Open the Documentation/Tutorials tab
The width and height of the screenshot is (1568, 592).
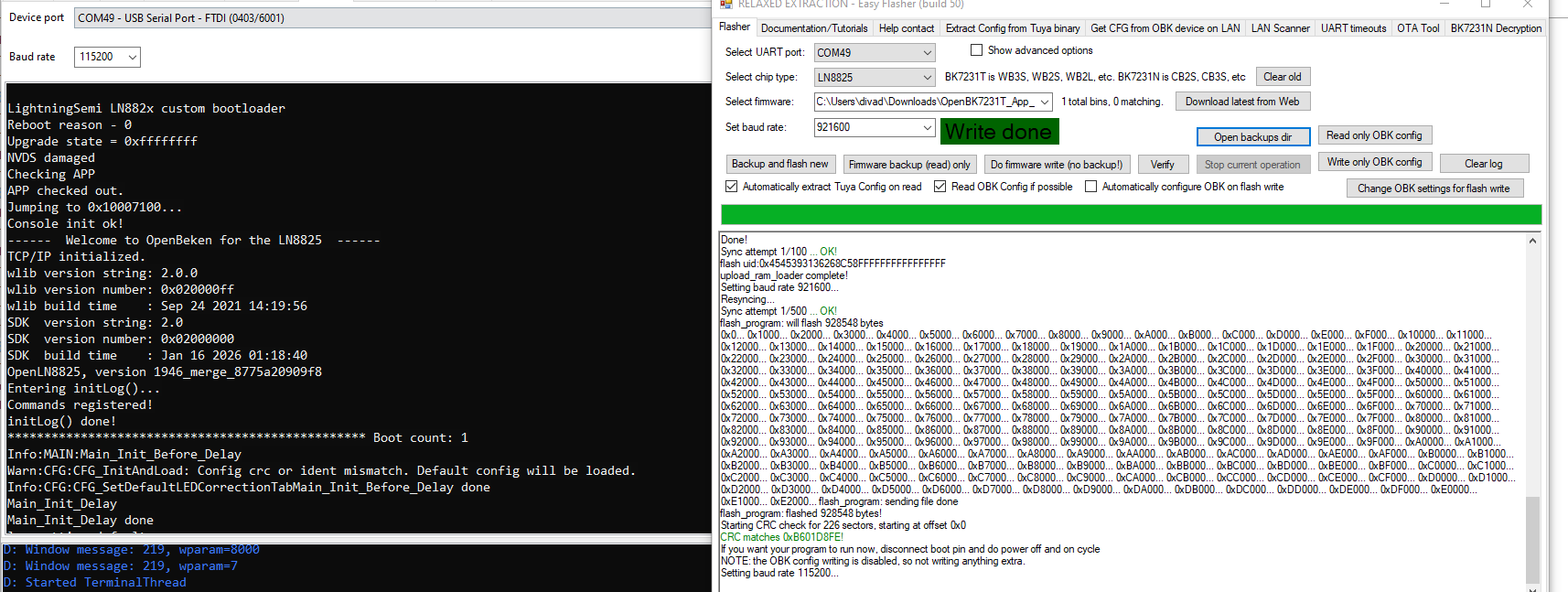(814, 28)
